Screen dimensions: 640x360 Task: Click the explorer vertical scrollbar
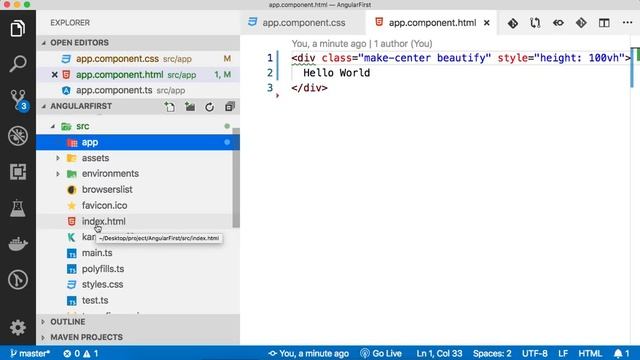tap(236, 178)
